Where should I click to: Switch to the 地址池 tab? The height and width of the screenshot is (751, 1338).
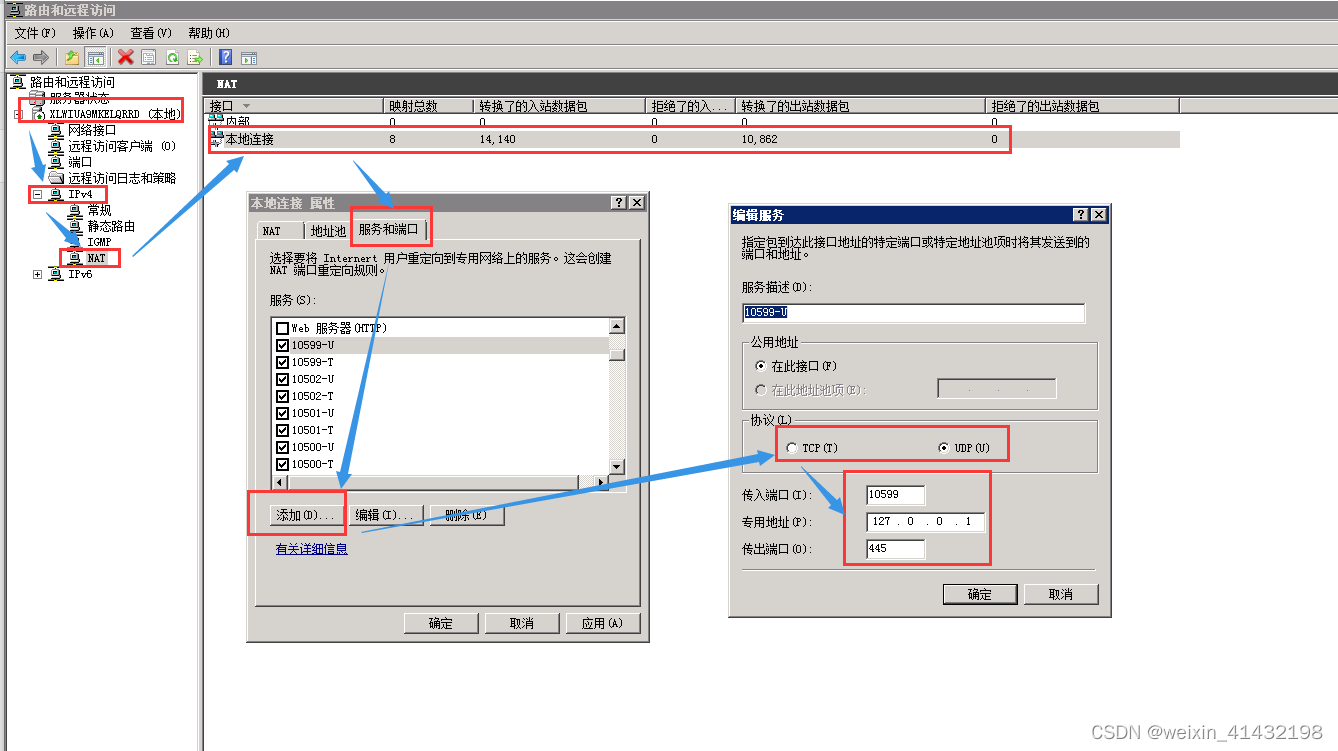pyautogui.click(x=328, y=231)
